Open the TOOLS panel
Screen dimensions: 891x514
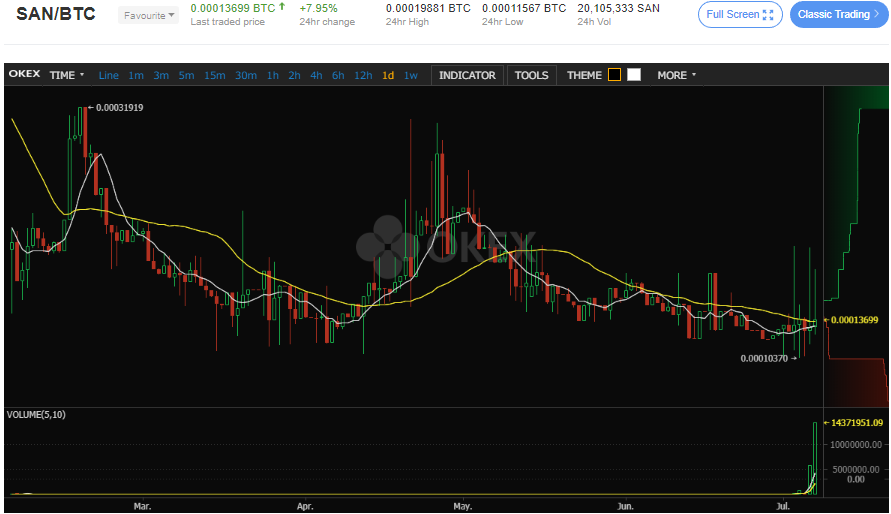531,75
